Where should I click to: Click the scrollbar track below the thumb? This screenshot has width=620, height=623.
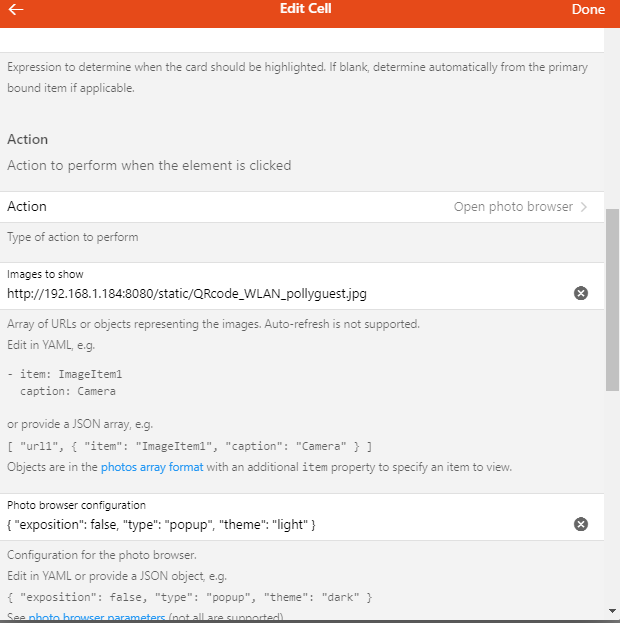612,500
